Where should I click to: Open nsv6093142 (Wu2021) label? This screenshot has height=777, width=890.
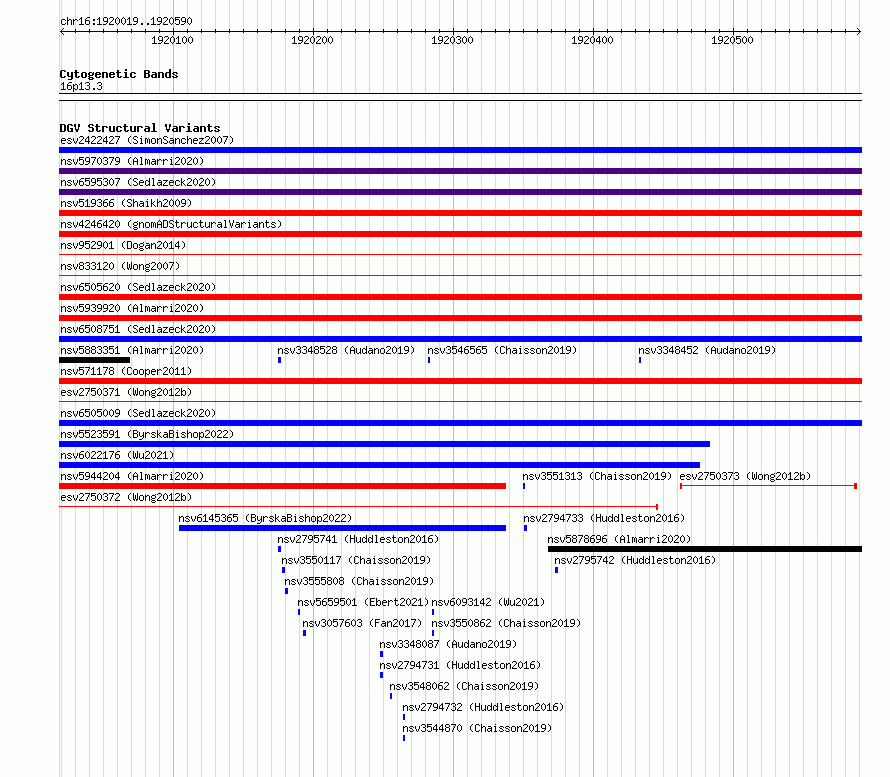click(x=488, y=602)
